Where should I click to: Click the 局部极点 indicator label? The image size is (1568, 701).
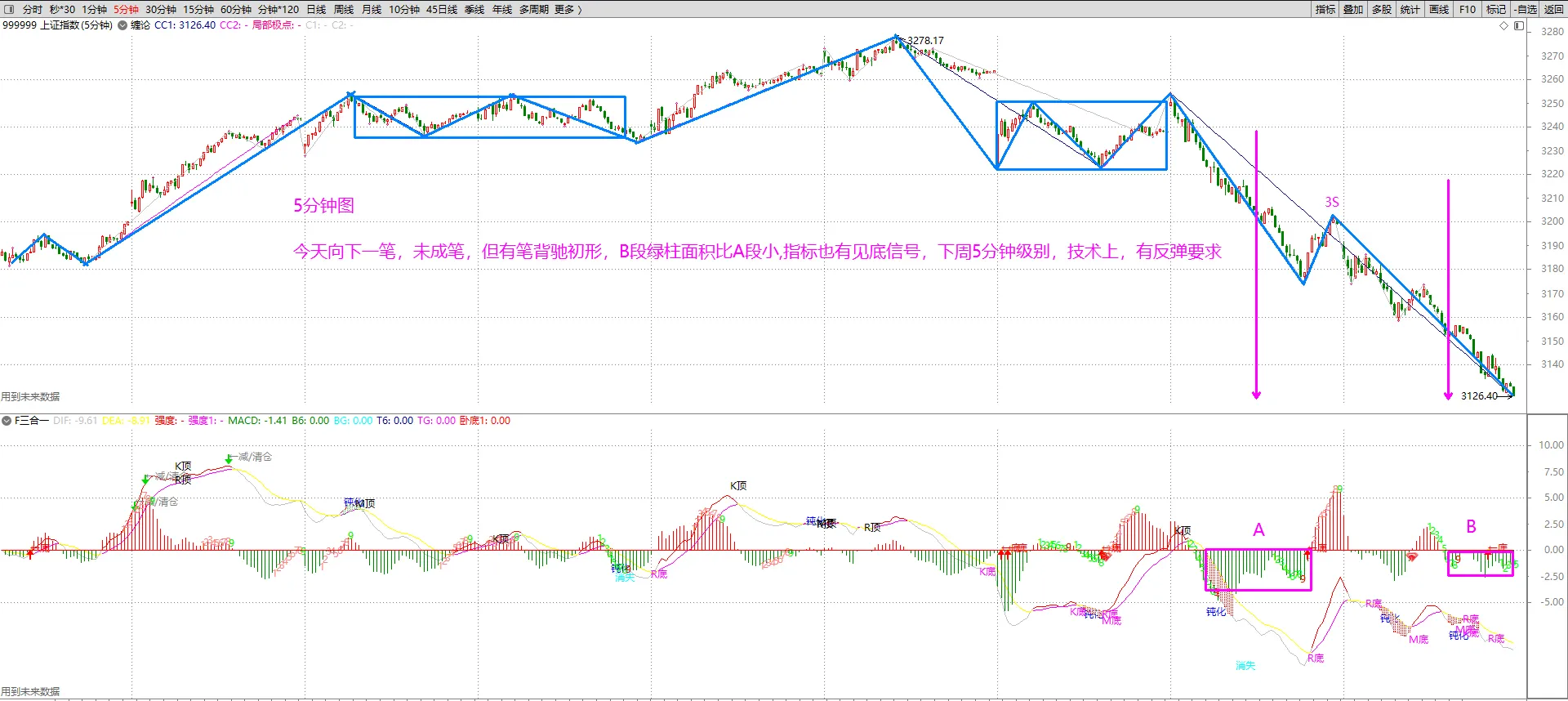pyautogui.click(x=277, y=25)
